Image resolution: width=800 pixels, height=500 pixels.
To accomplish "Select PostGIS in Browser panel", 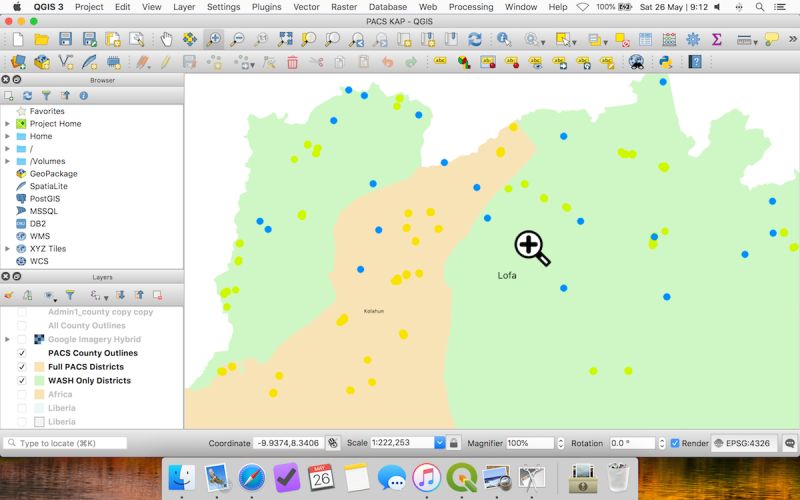I will (x=45, y=198).
